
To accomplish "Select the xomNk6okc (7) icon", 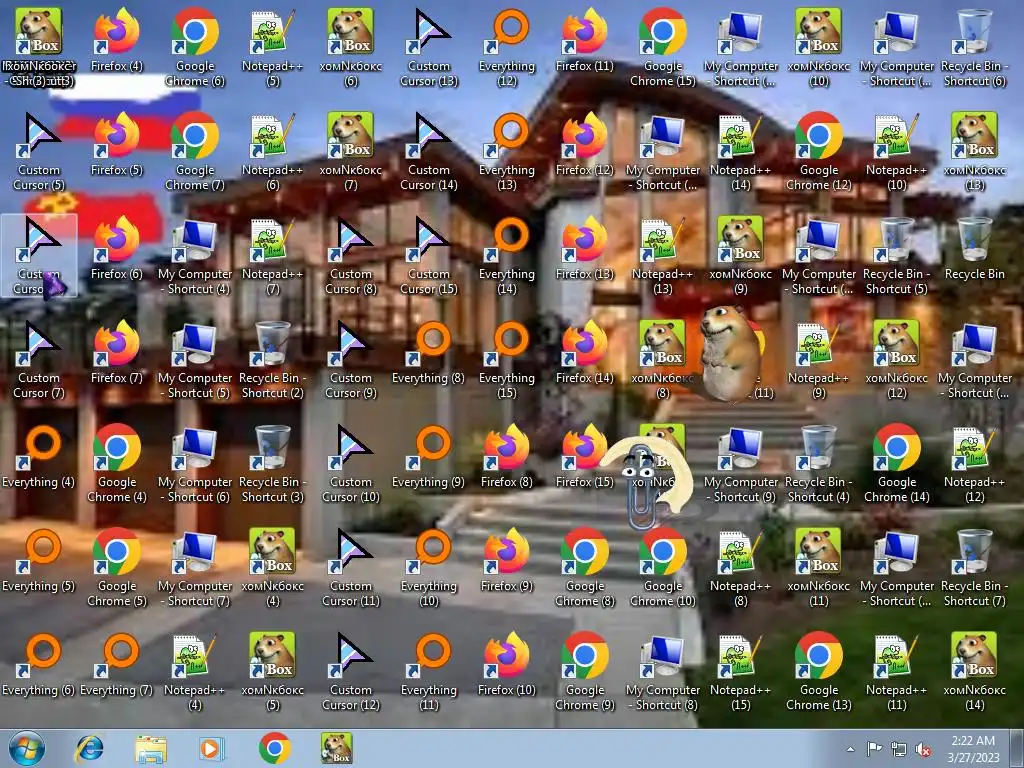I will coord(351,151).
